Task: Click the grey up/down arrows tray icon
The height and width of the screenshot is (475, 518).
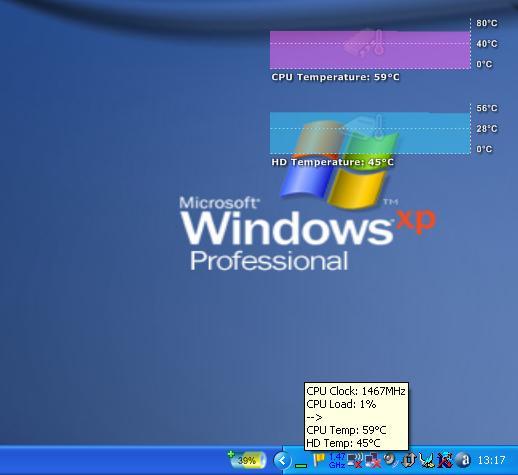Action: [409, 460]
